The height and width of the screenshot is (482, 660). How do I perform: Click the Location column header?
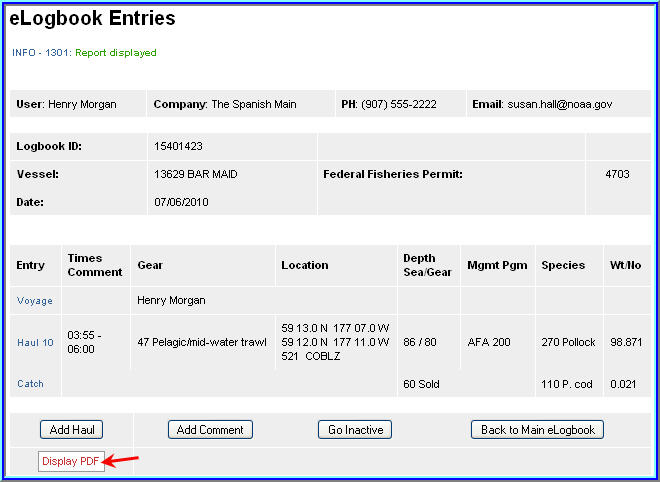tap(305, 265)
